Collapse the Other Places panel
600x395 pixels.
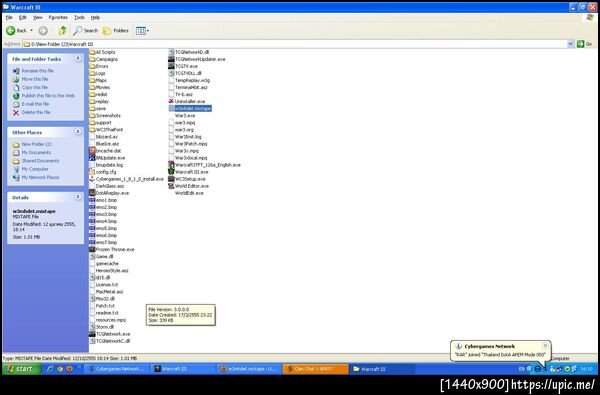pyautogui.click(x=78, y=132)
